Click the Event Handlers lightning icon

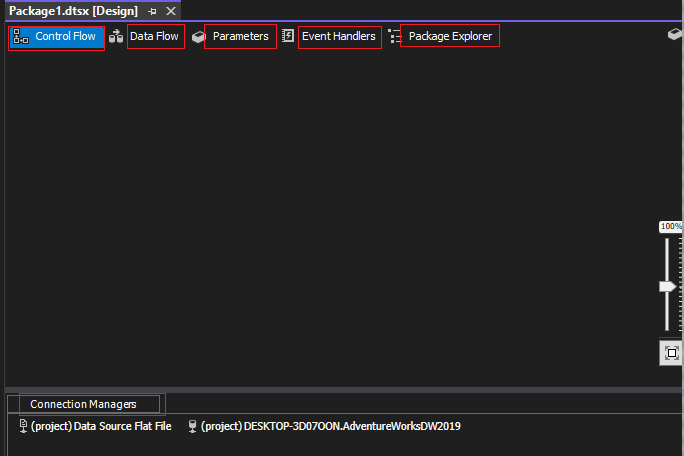288,36
